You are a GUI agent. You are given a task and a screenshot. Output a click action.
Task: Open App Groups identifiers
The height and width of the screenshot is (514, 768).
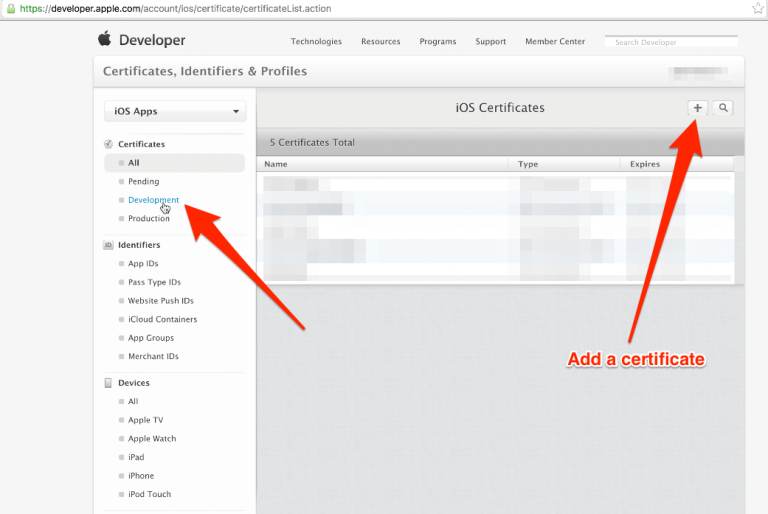(x=151, y=338)
